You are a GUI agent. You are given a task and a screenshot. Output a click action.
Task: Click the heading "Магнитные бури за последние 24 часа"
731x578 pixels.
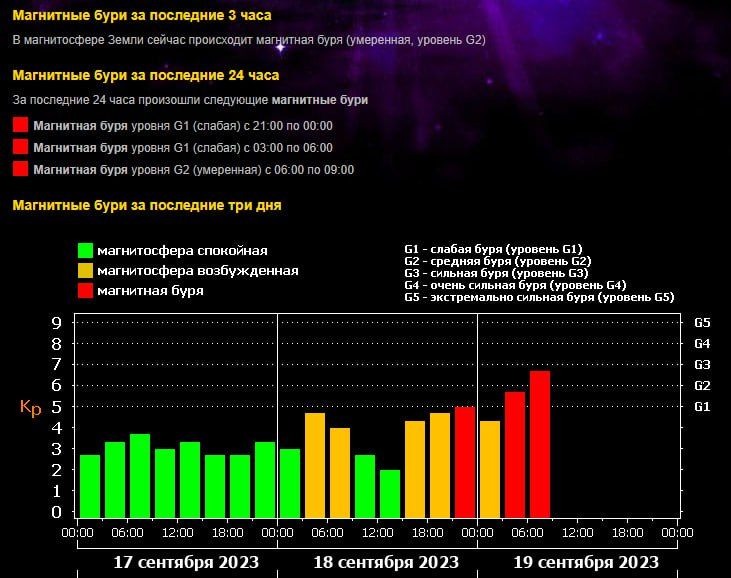[x=145, y=75]
